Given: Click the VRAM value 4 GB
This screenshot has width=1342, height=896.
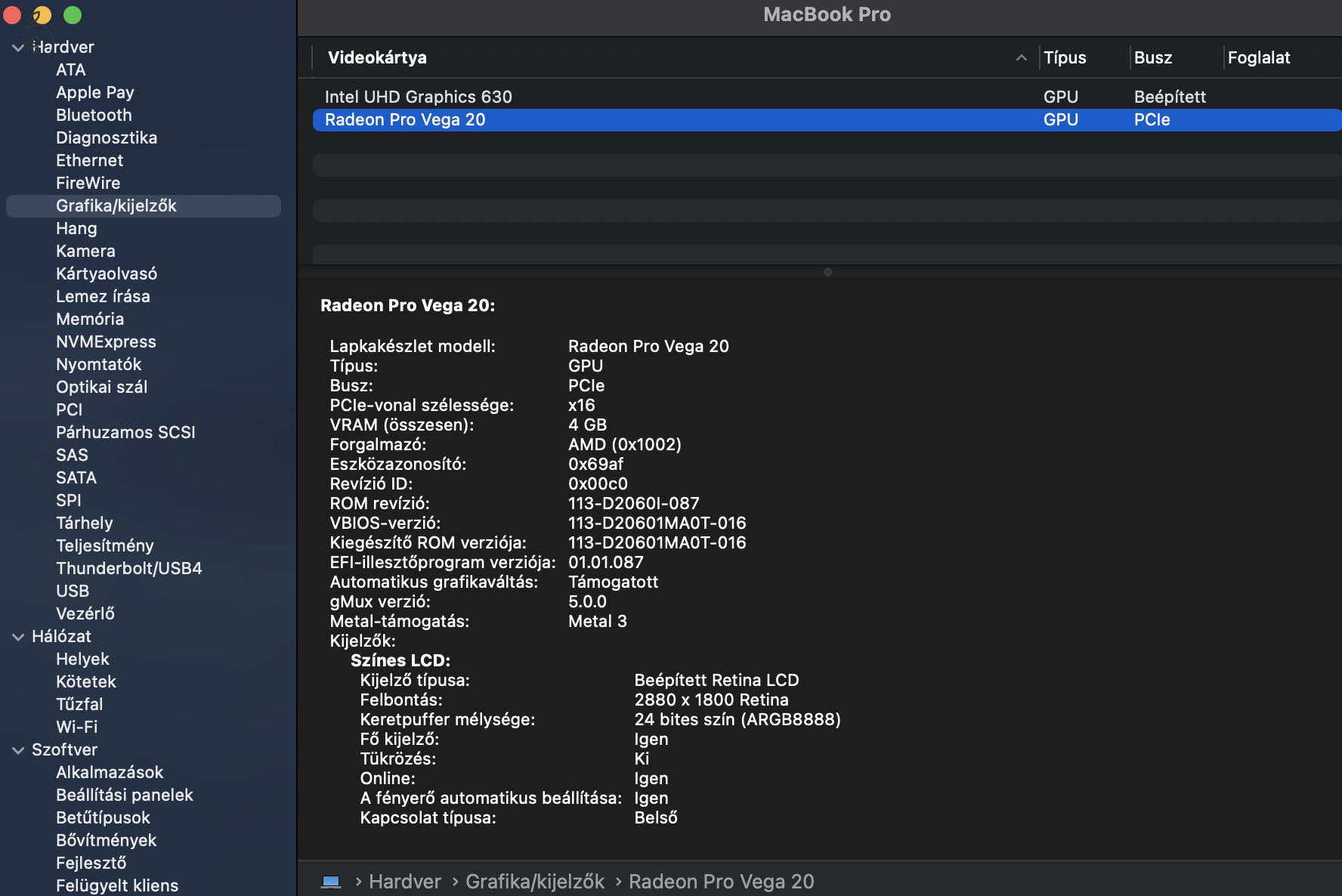Looking at the screenshot, I should [x=588, y=425].
